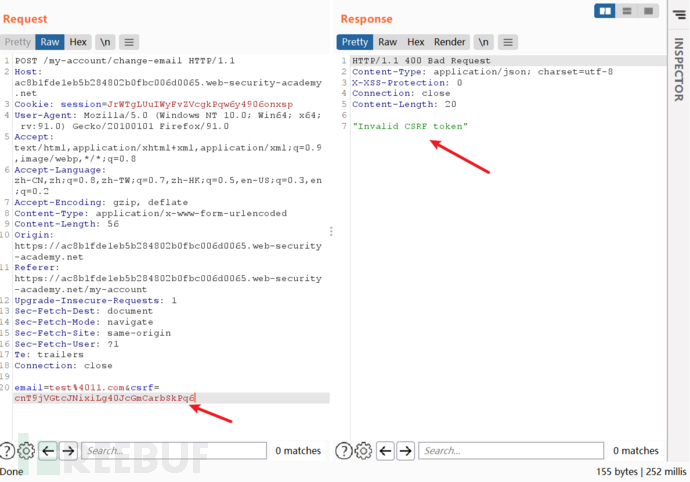Click the Content-Length: 56 request header
Viewport: 690px width, 482px height.
[66, 224]
